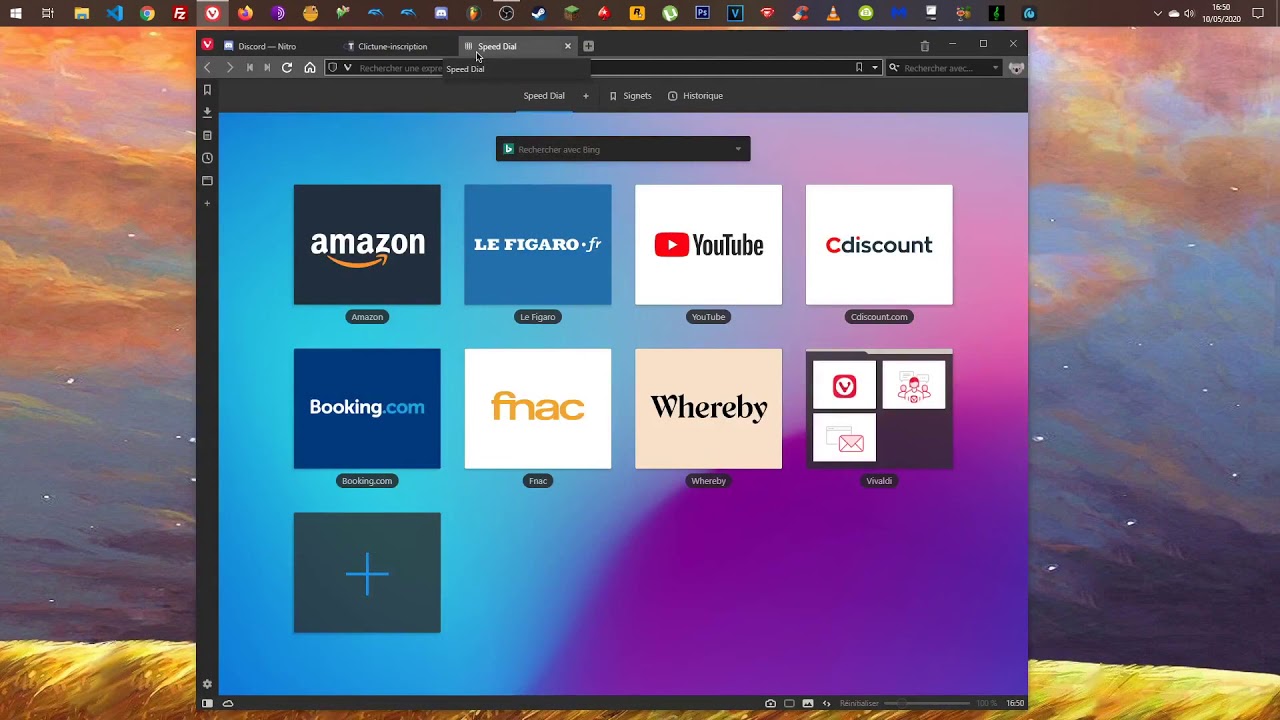This screenshot has width=1280, height=720.
Task: Open the Notes panel in sidebar
Action: click(207, 135)
